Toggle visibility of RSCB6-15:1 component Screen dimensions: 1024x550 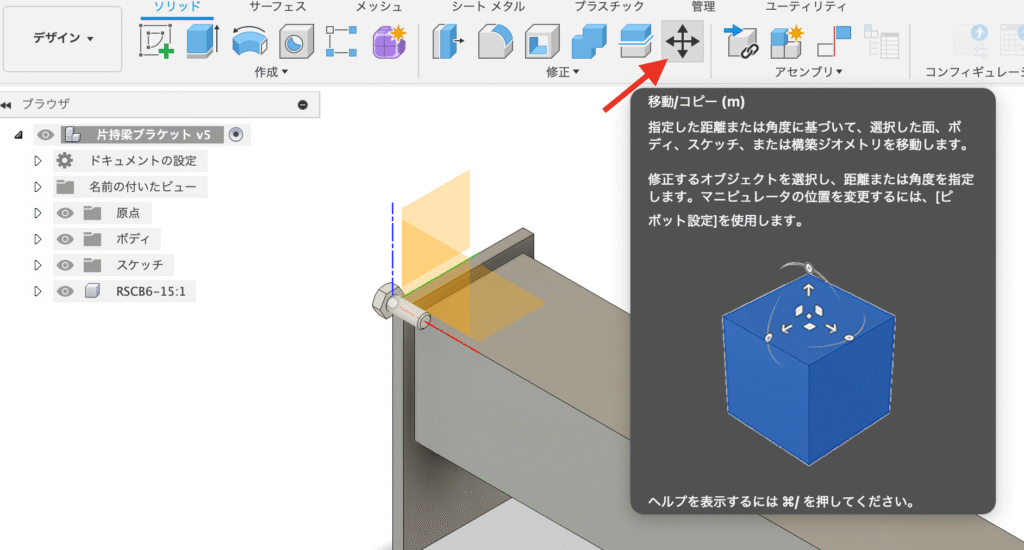click(x=65, y=291)
